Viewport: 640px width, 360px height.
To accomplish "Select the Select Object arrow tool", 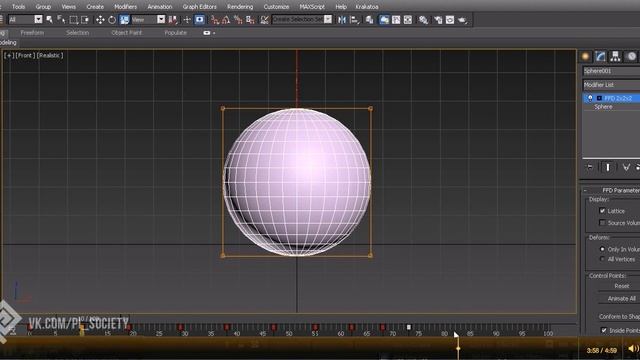I will pos(49,20).
